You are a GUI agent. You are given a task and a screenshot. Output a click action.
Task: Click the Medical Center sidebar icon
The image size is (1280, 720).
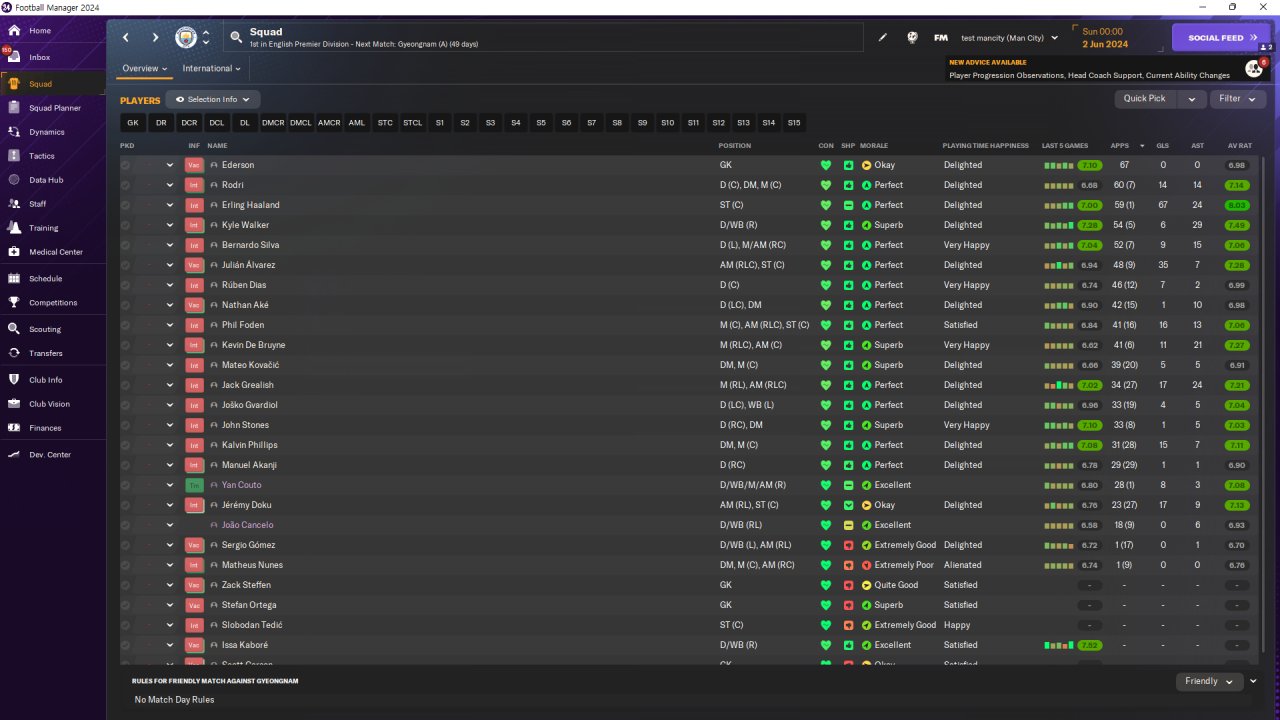tap(14, 252)
